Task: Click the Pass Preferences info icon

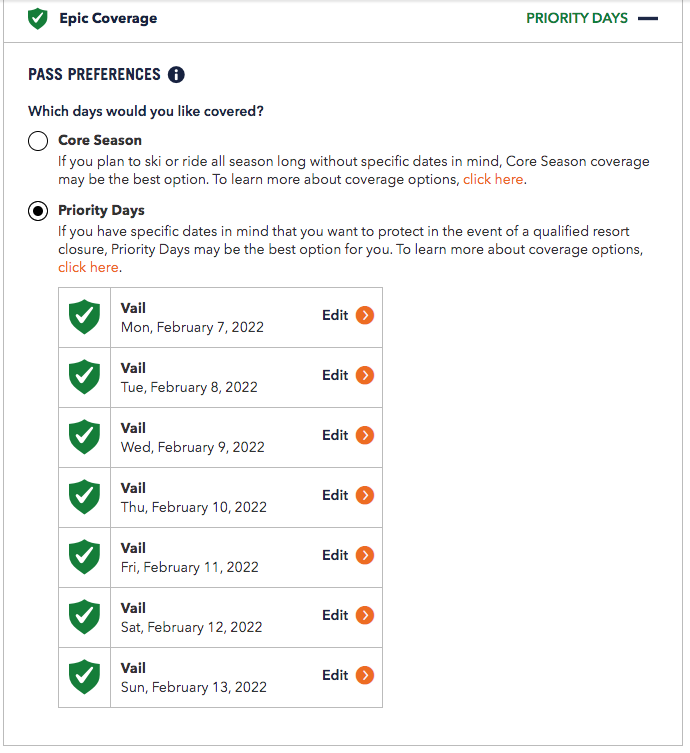Action: [176, 75]
